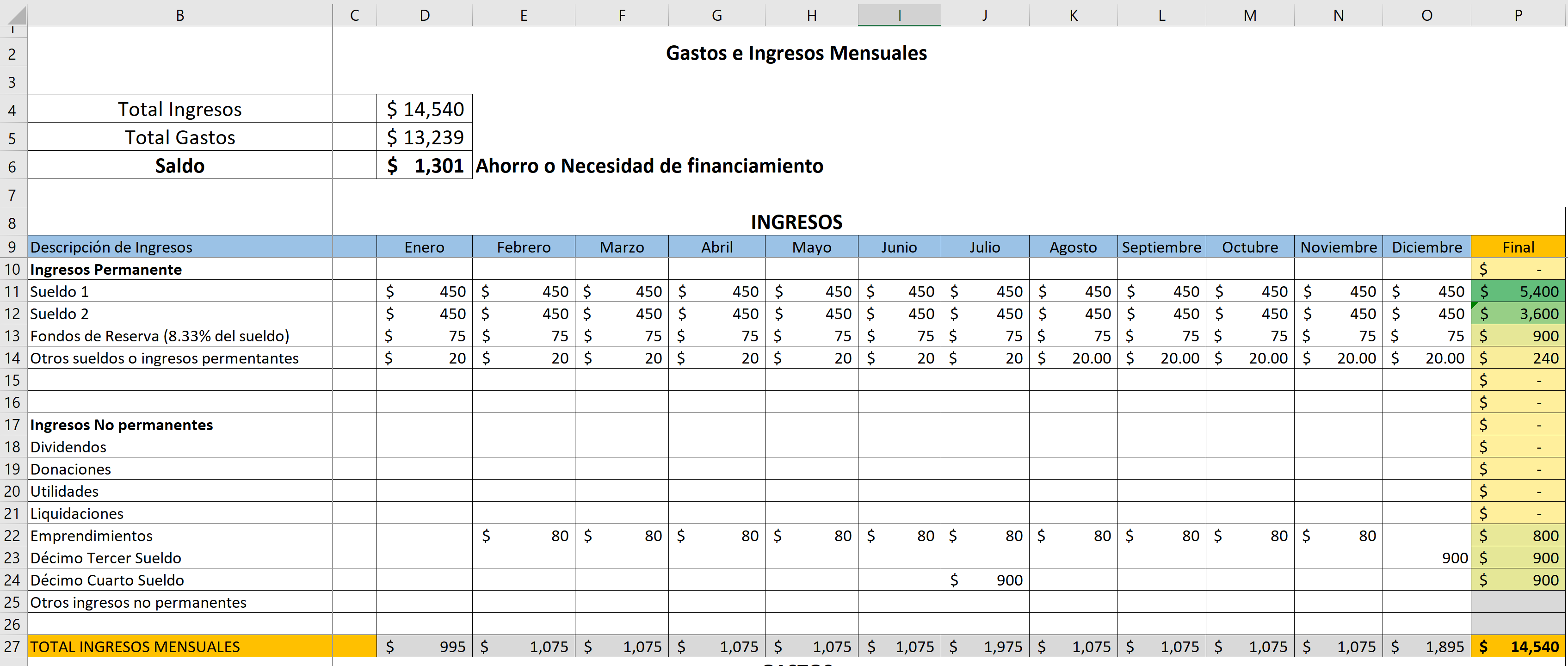
Task: Select column B header
Action: (x=179, y=15)
